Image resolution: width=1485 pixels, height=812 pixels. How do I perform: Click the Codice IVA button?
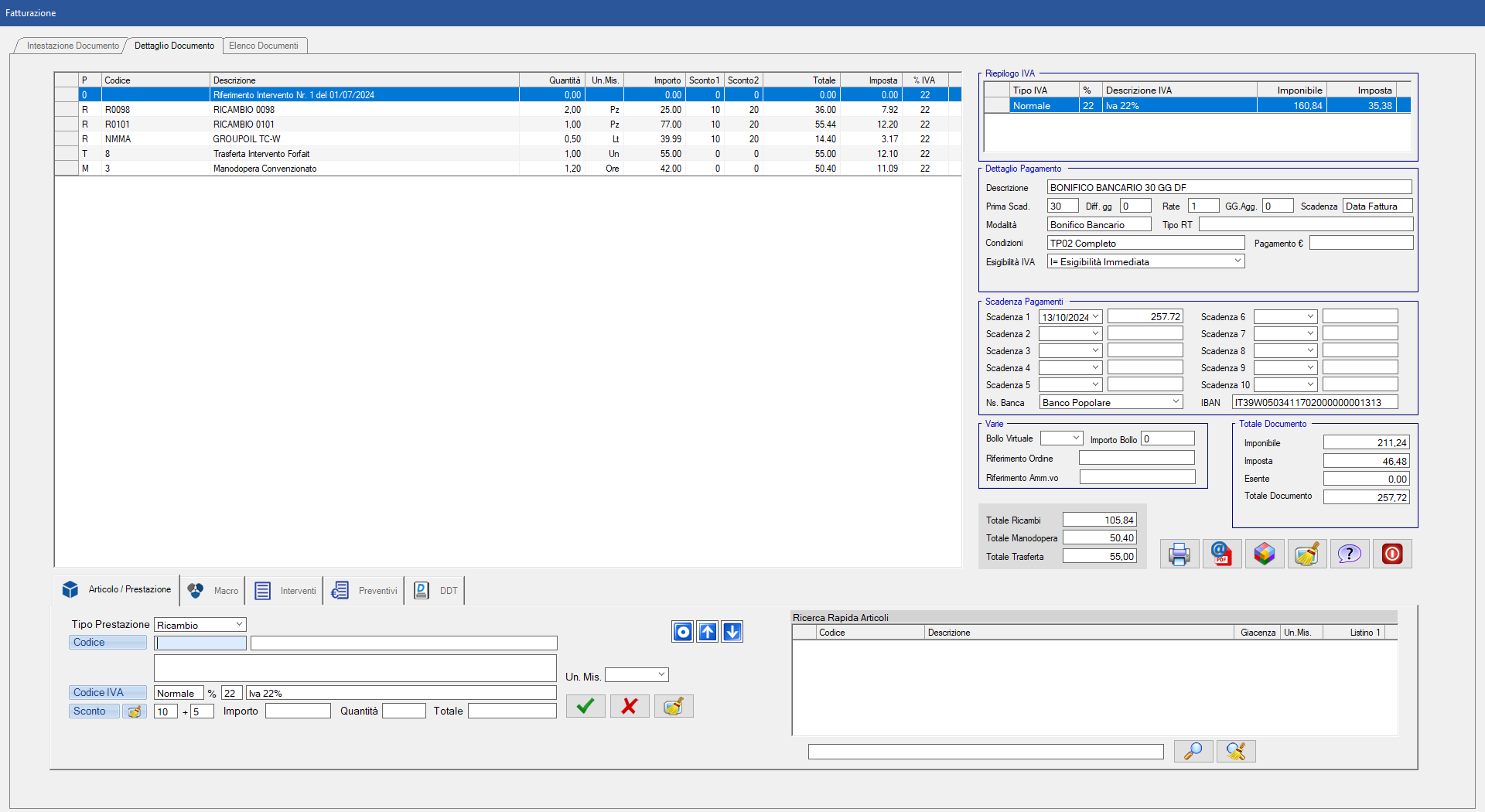[108, 693]
